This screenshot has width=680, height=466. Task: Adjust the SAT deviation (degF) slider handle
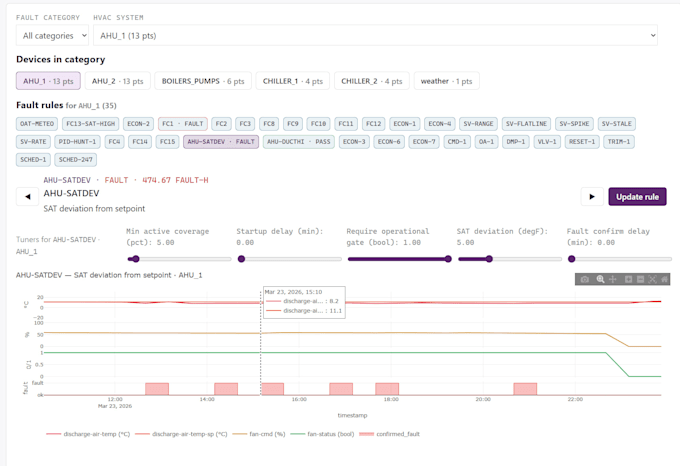(x=489, y=259)
